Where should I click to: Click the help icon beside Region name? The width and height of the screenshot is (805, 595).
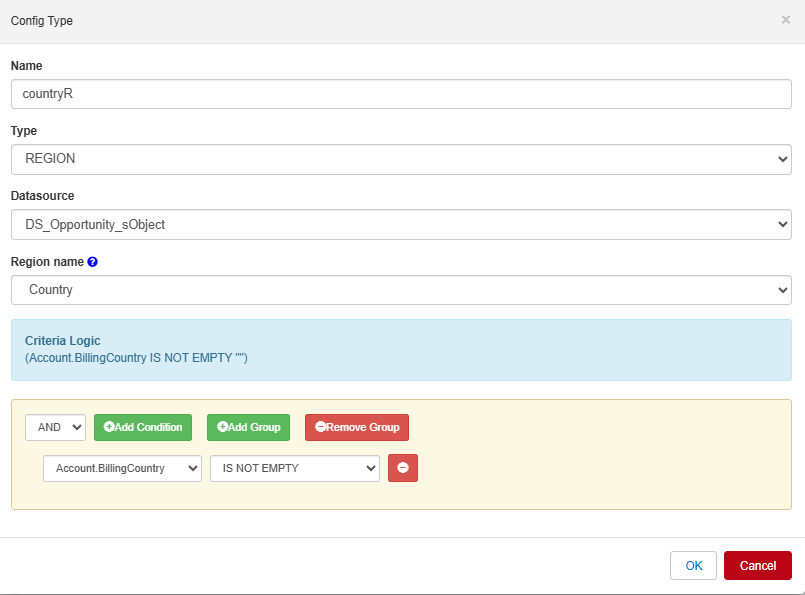point(93,262)
